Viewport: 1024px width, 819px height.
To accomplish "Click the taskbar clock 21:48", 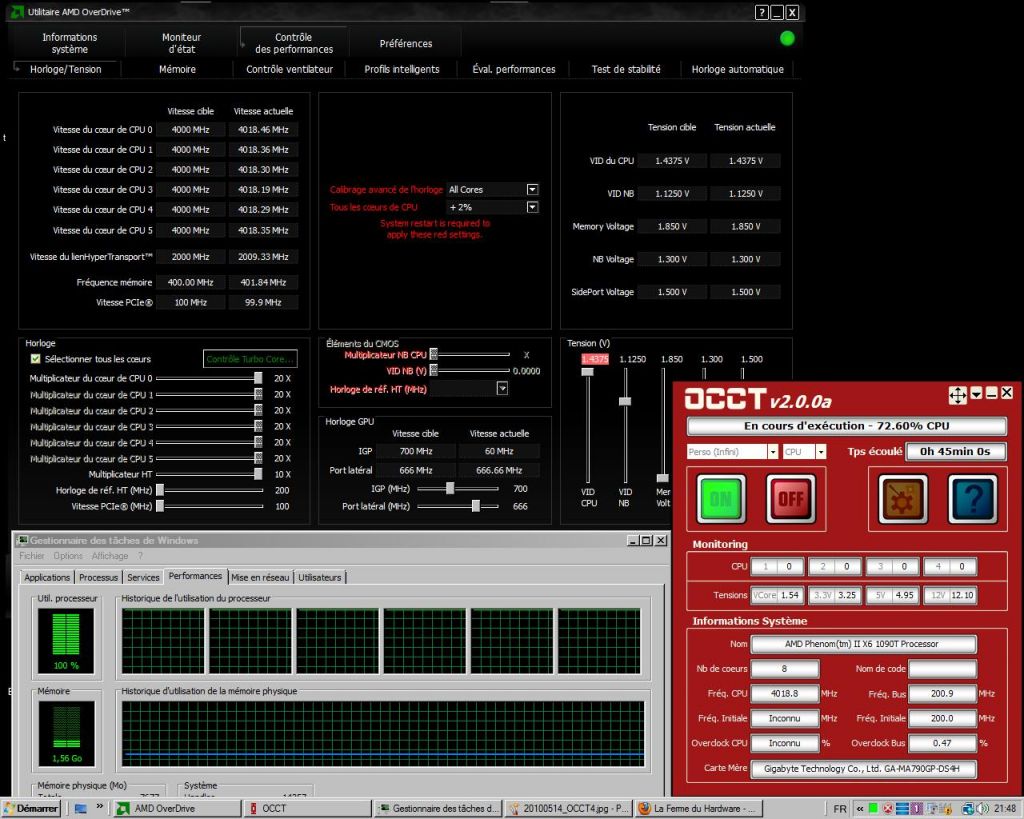I will pyautogui.click(x=1005, y=809).
